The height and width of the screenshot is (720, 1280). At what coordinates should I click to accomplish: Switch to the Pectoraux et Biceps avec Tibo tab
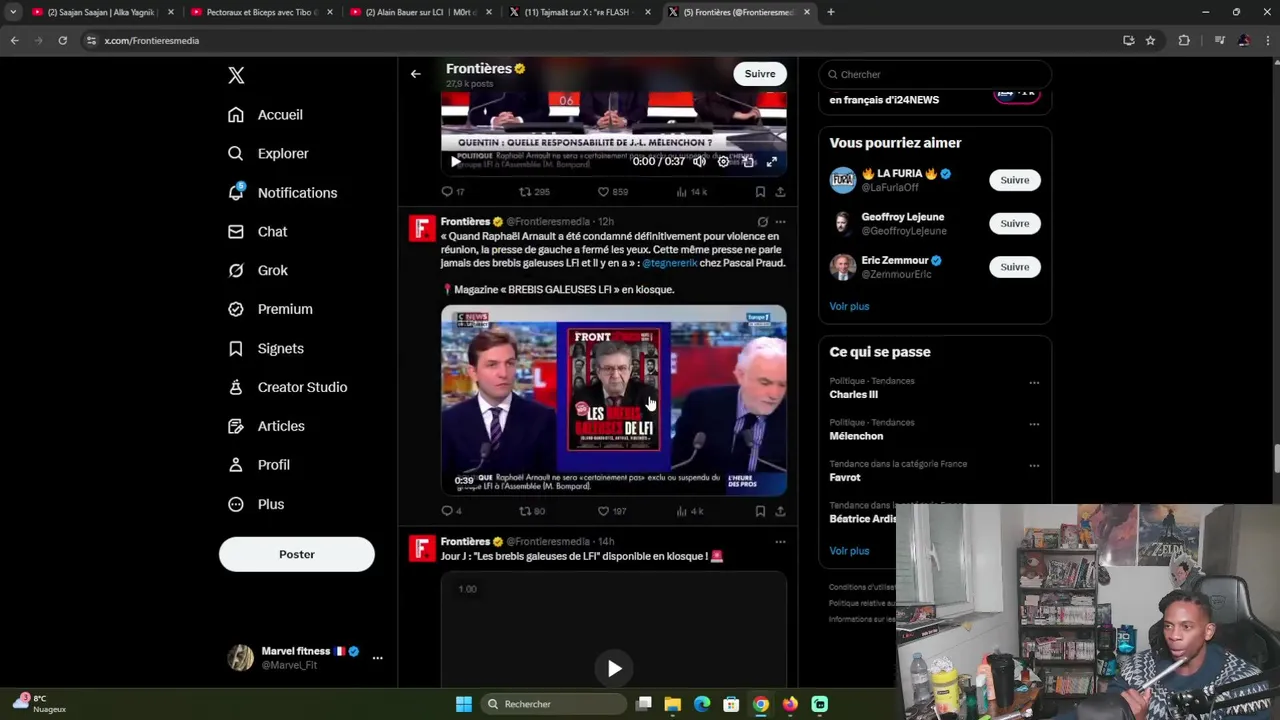click(260, 12)
